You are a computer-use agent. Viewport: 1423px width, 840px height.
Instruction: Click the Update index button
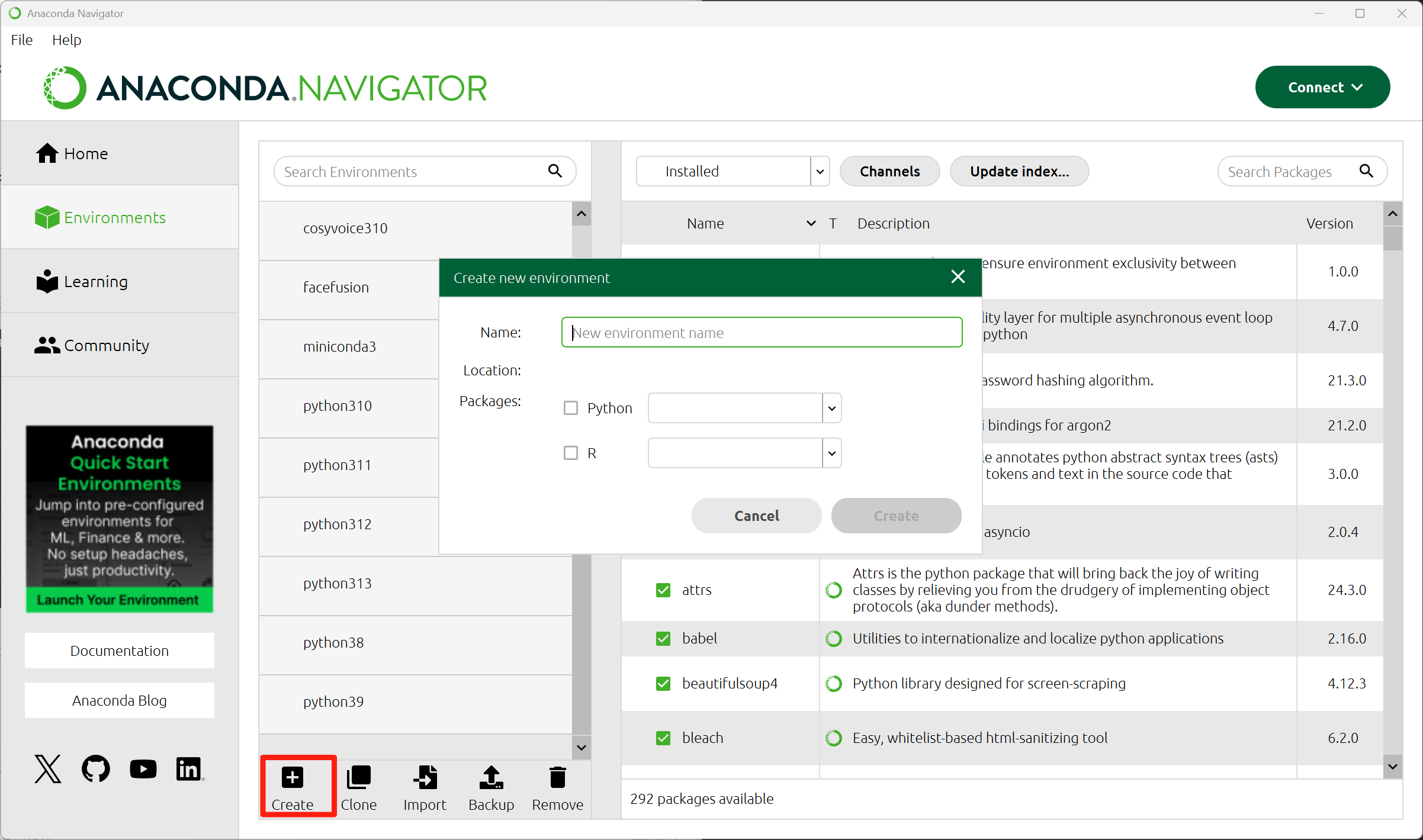(x=1019, y=172)
